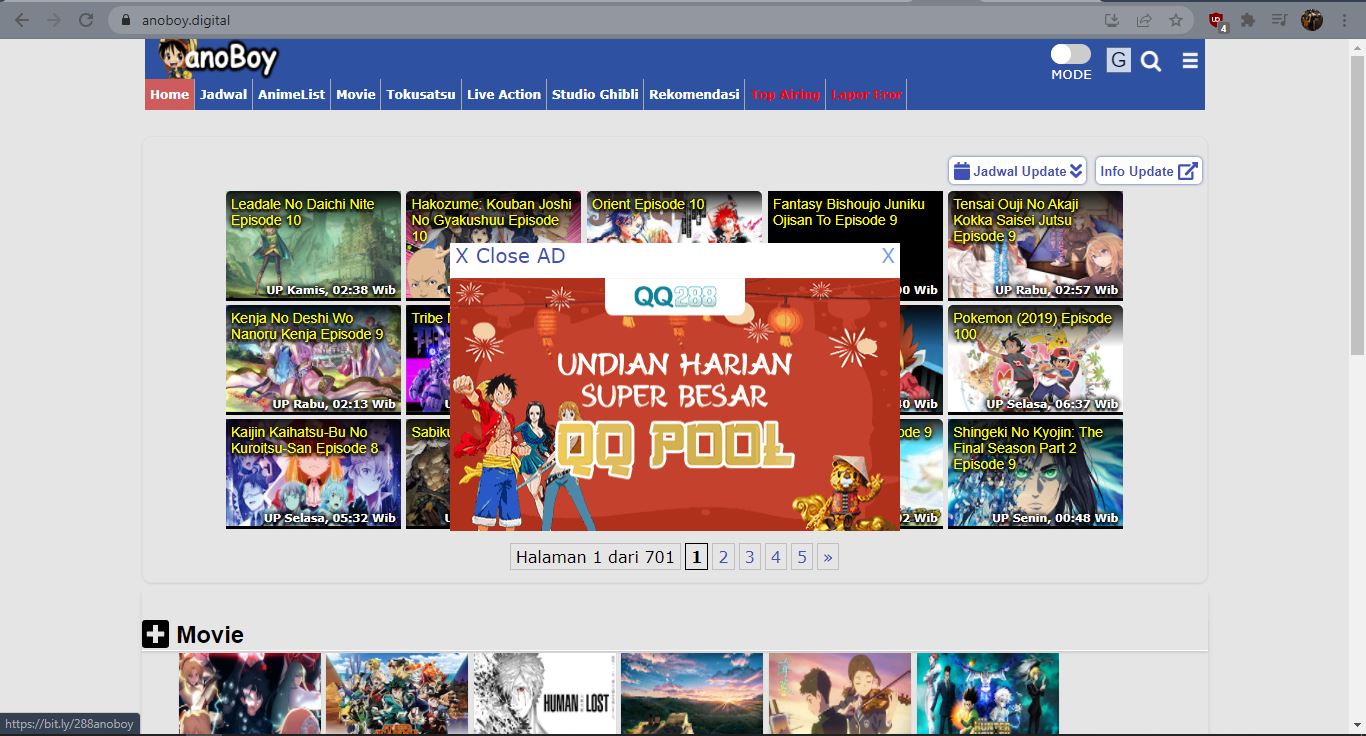Viewport: 1366px width, 736px height.
Task: Open Lapor Eror menu item
Action: tap(866, 94)
